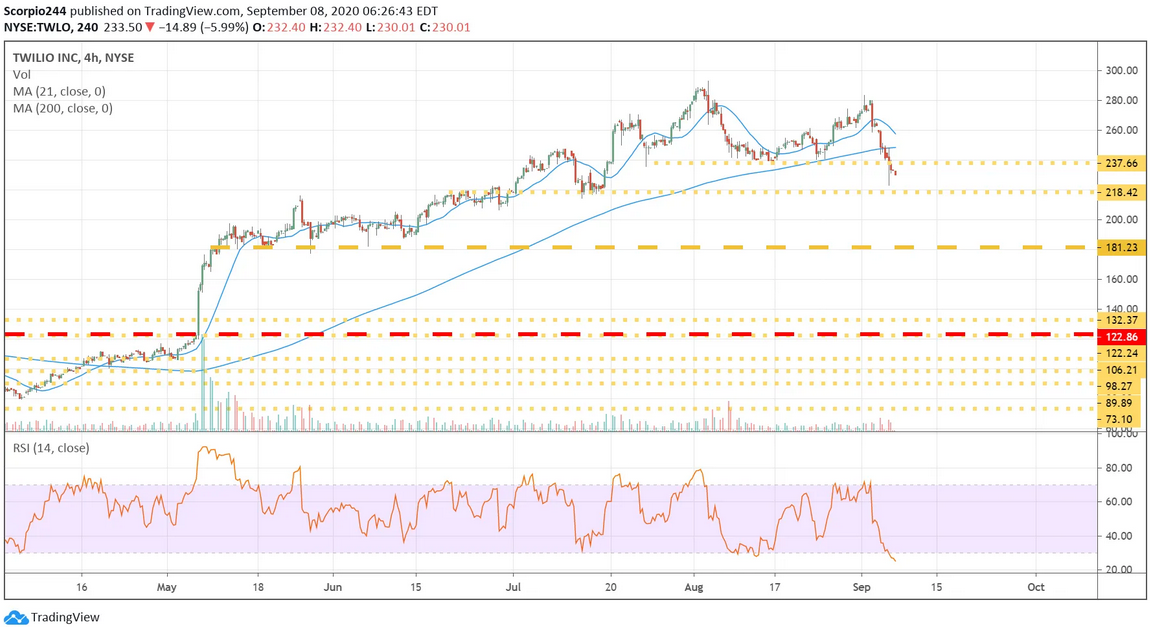Click the 15 date label after Sep
1150x627 pixels.
(937, 587)
